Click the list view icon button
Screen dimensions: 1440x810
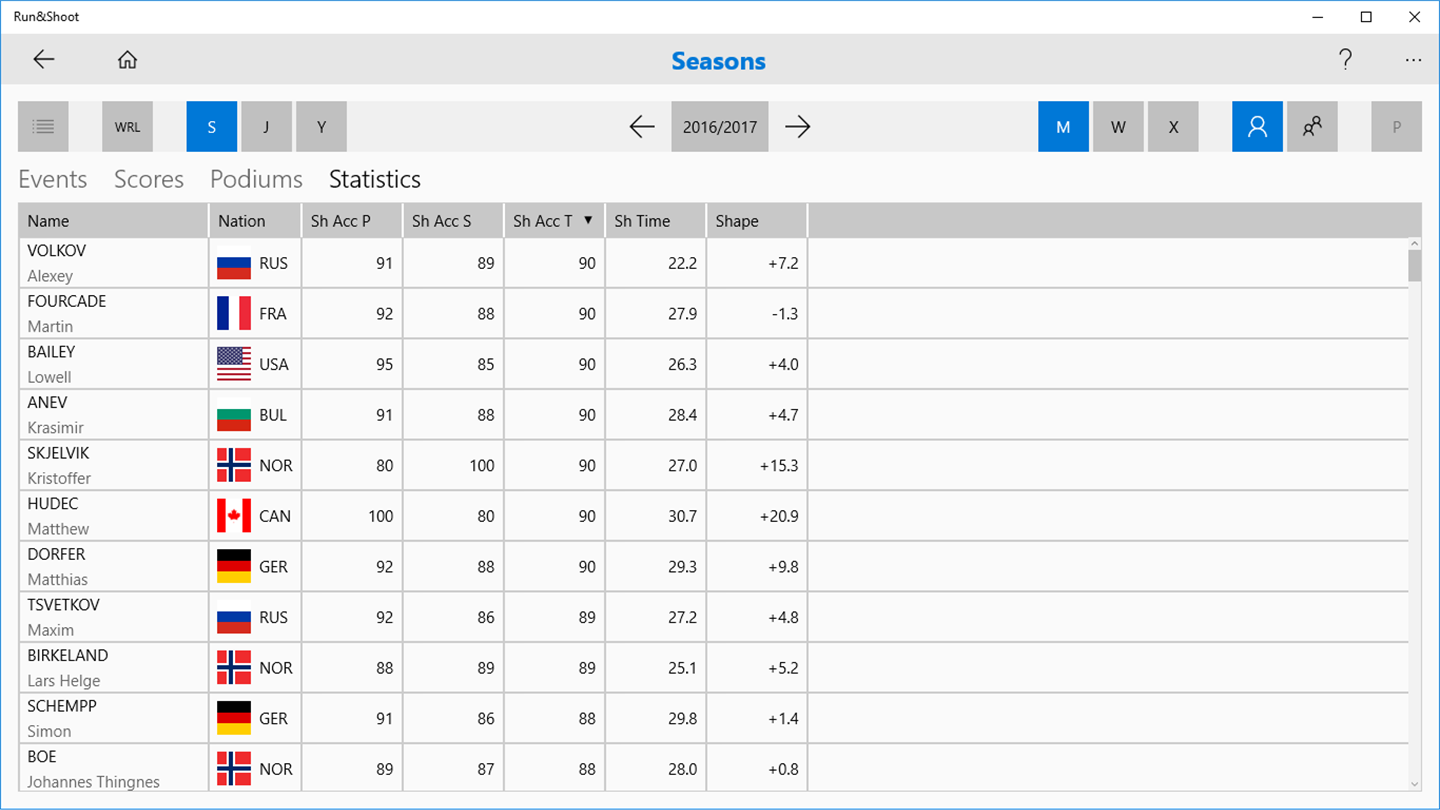(43, 127)
